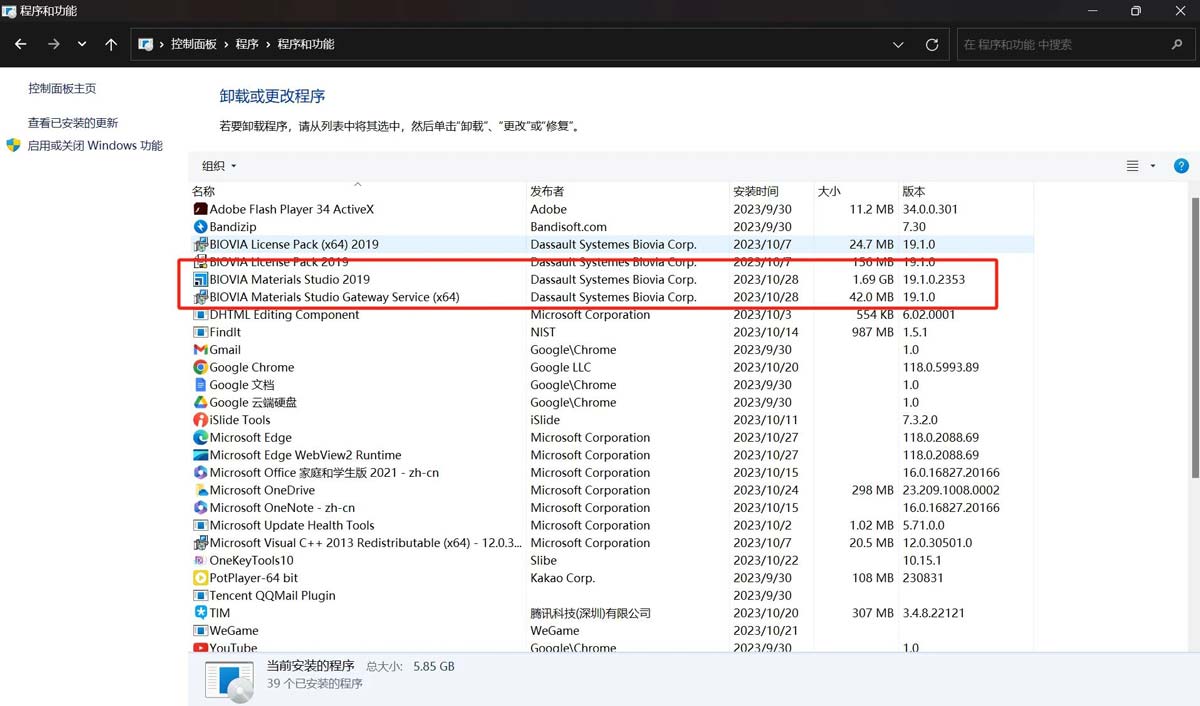Screen dimensions: 1200x706
Task: Sort by 安装时间 column header
Action: pos(771,191)
